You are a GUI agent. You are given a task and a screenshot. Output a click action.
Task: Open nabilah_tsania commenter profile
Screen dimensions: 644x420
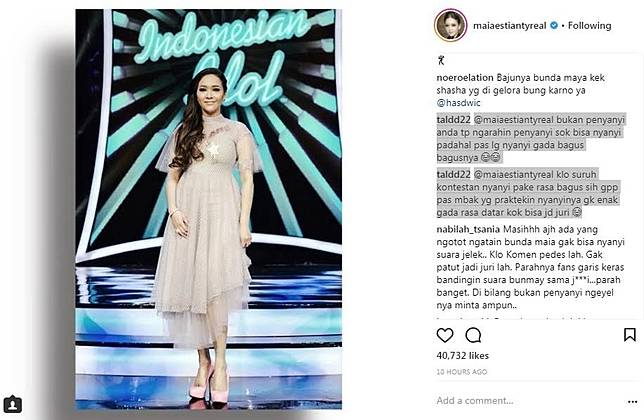[468, 229]
